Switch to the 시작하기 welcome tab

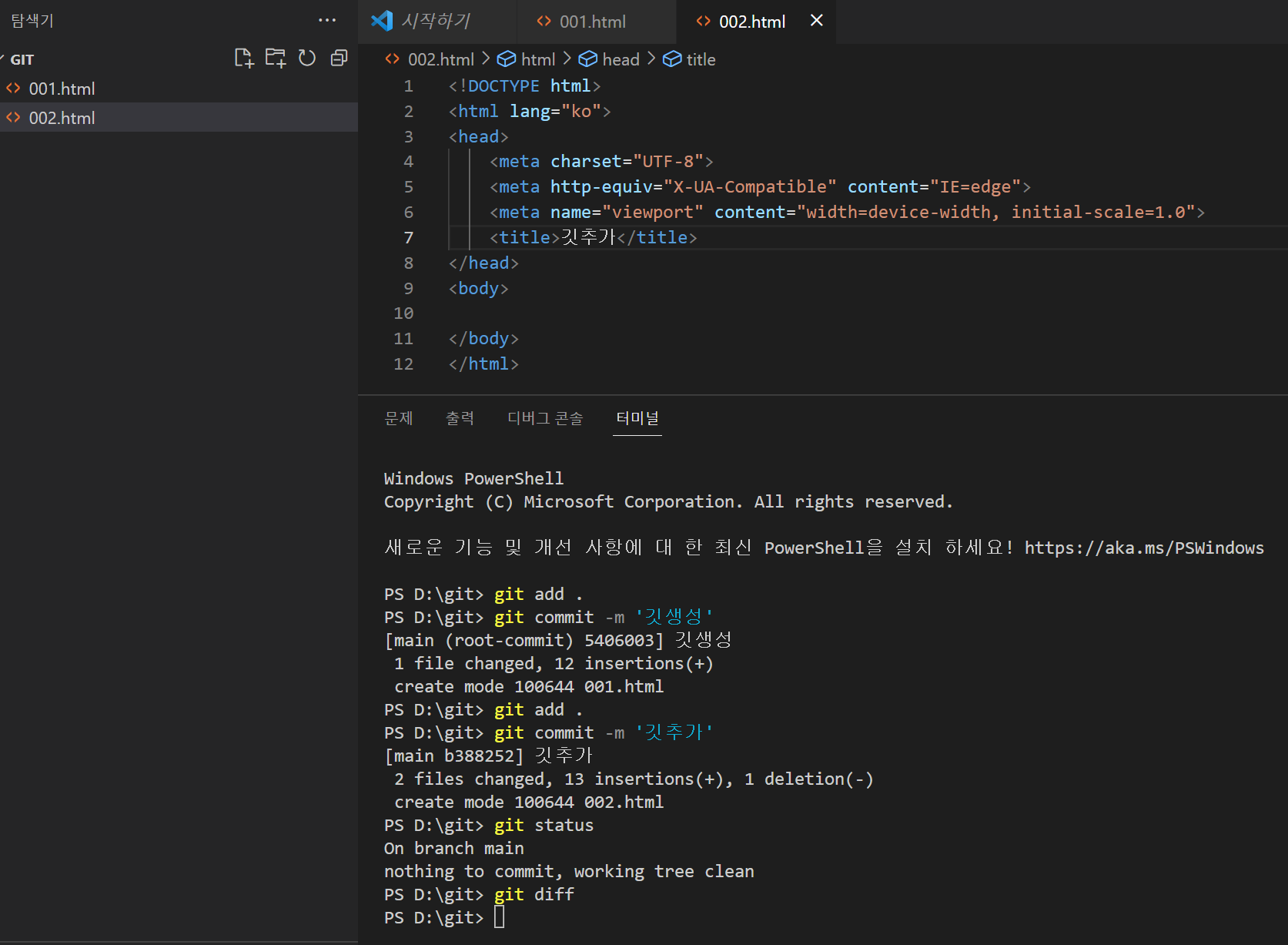(x=437, y=22)
